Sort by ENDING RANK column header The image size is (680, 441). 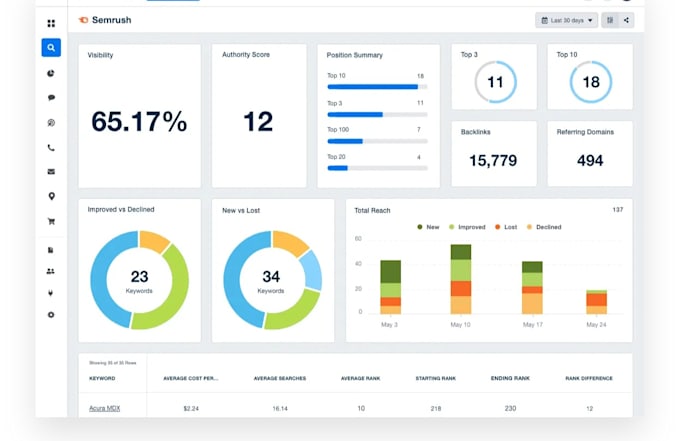click(510, 378)
